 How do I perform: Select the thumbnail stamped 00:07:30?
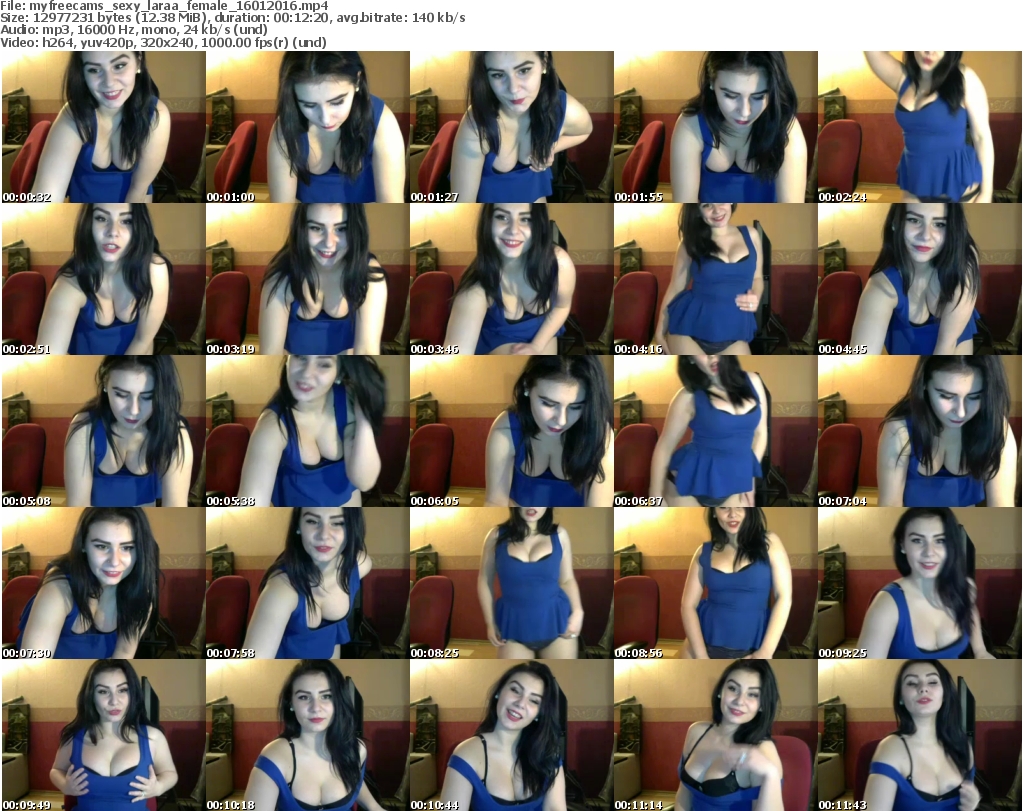tap(104, 584)
